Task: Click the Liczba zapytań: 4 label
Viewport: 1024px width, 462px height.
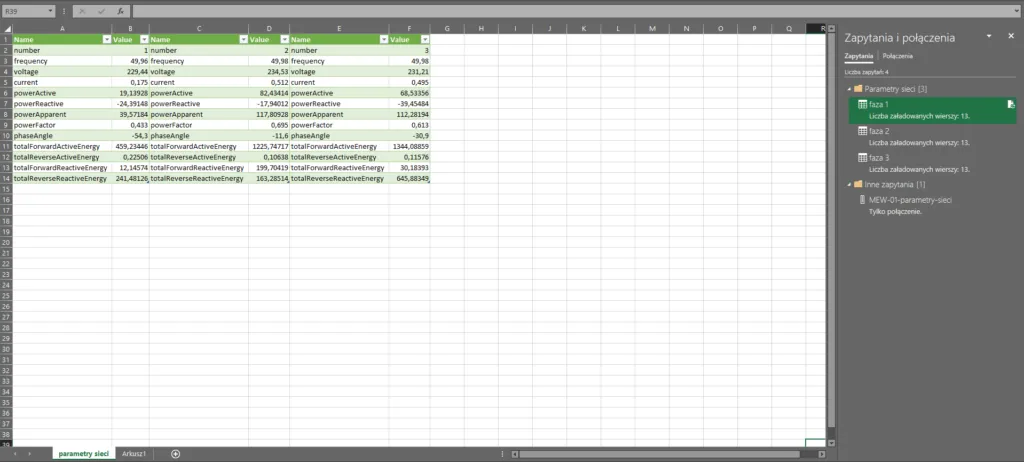Action: (866, 72)
